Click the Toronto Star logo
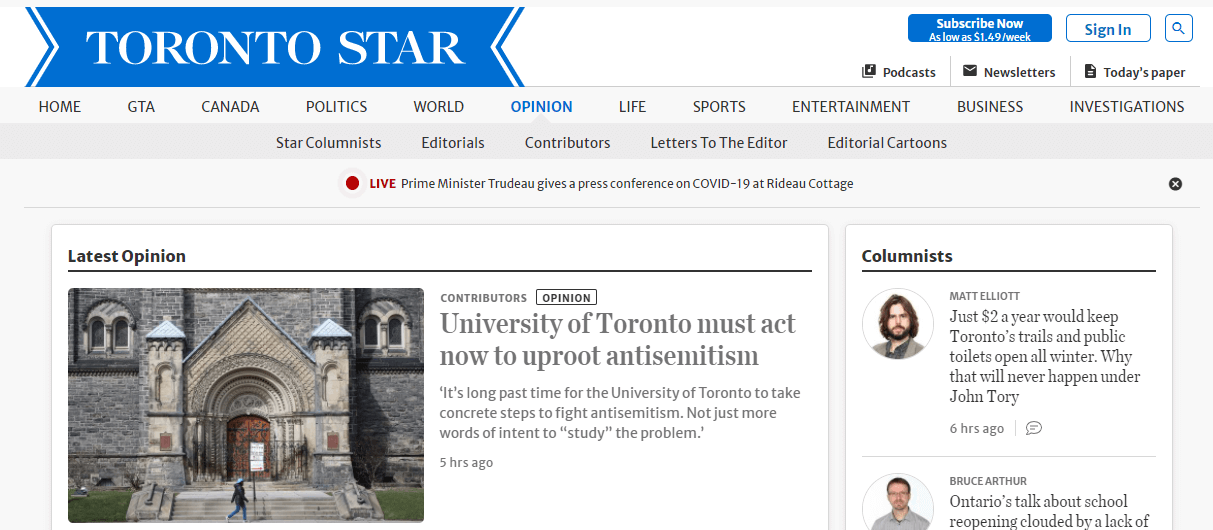 pyautogui.click(x=275, y=47)
